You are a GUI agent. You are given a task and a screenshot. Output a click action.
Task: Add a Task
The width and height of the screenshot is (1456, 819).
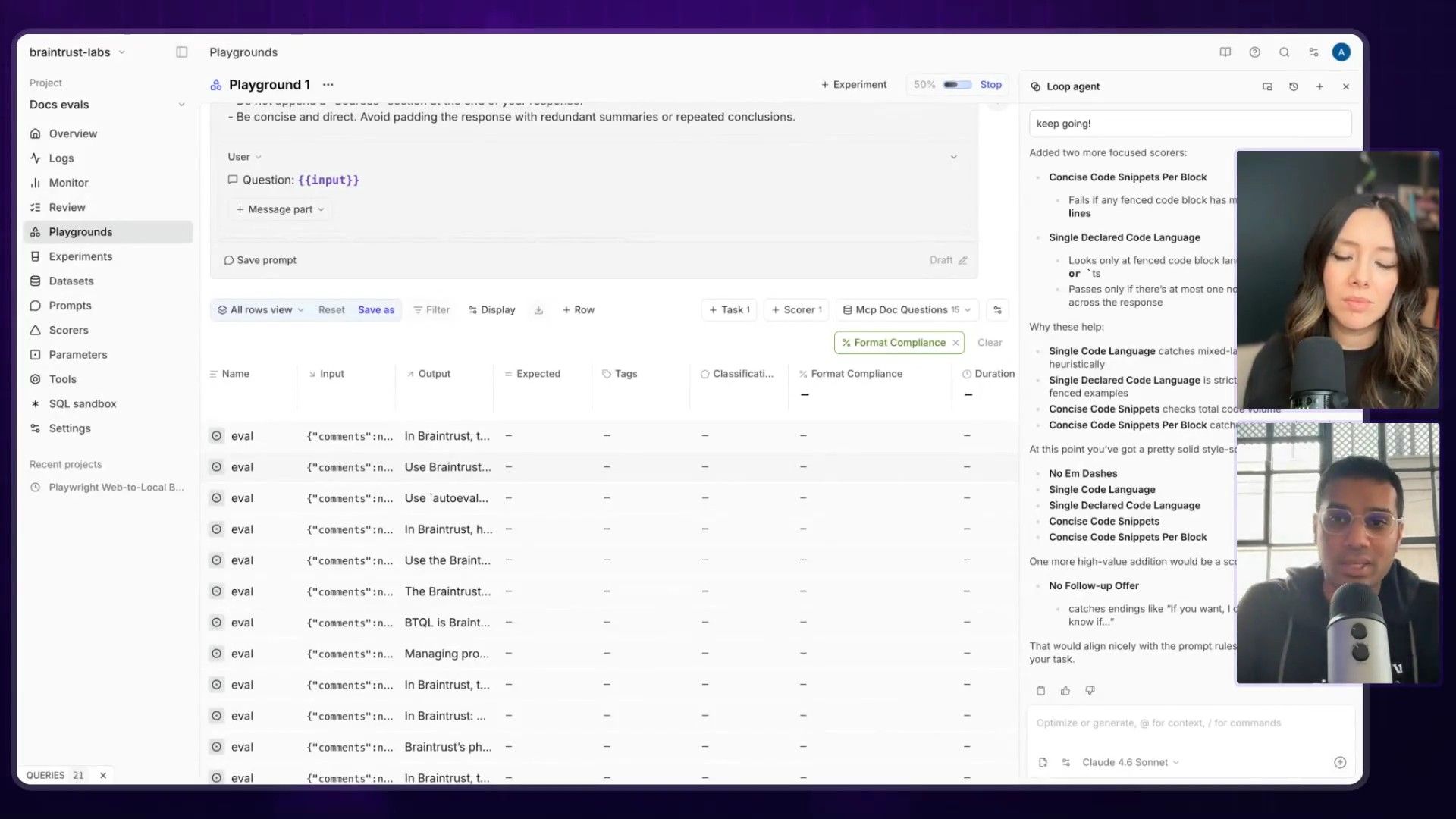[x=729, y=310]
